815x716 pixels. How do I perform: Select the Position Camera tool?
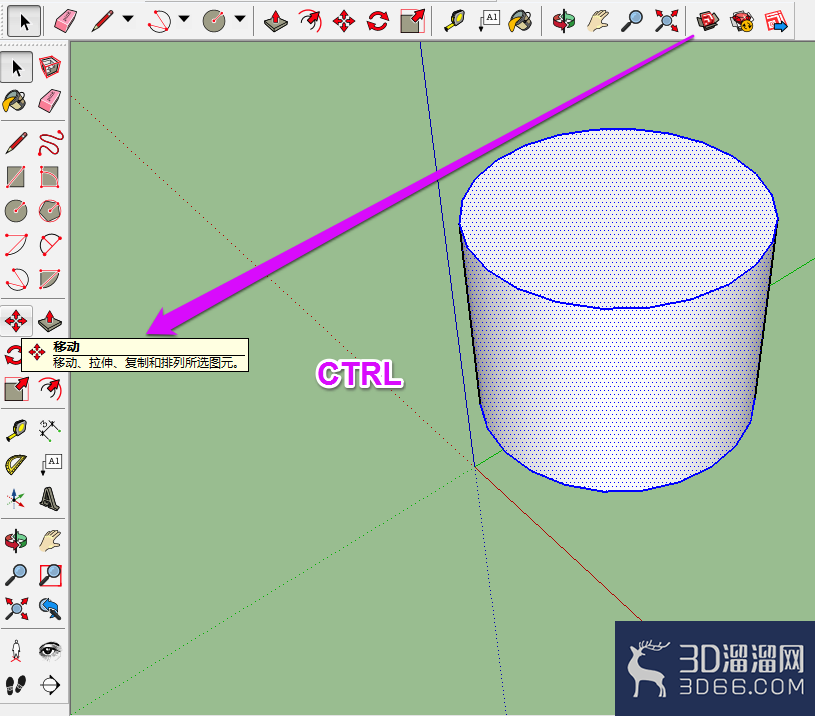(16, 651)
